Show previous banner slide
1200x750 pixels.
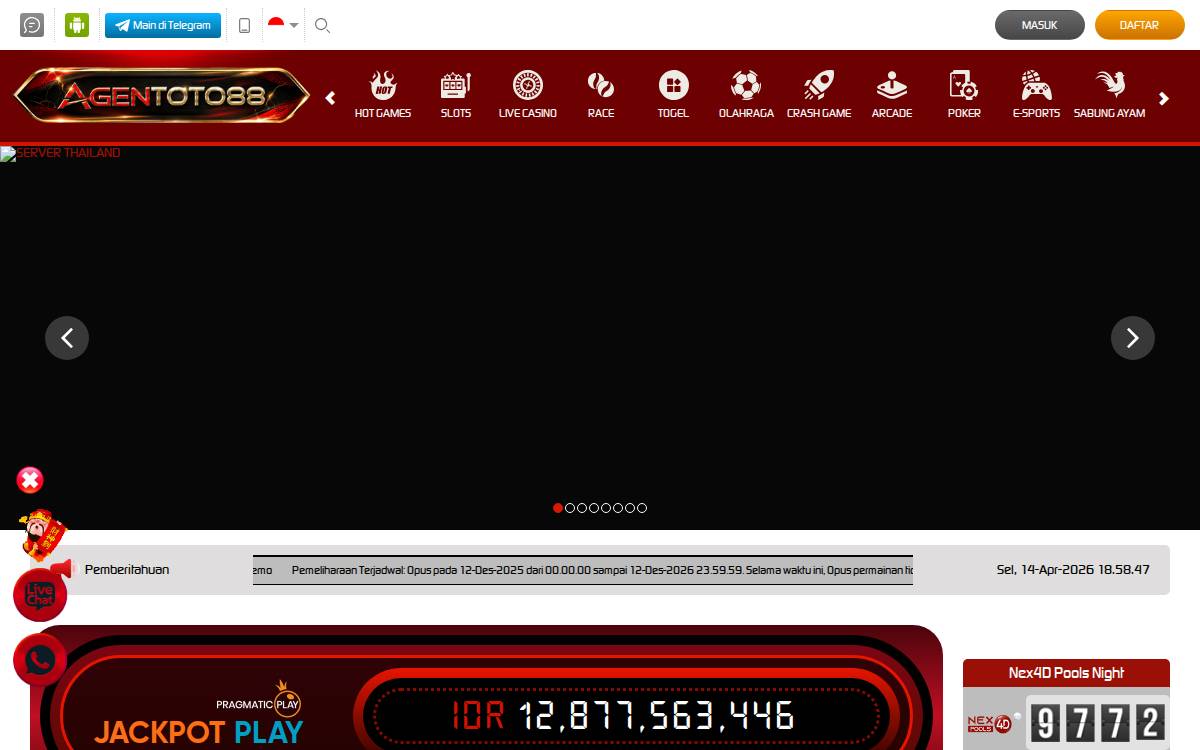pyautogui.click(x=67, y=338)
